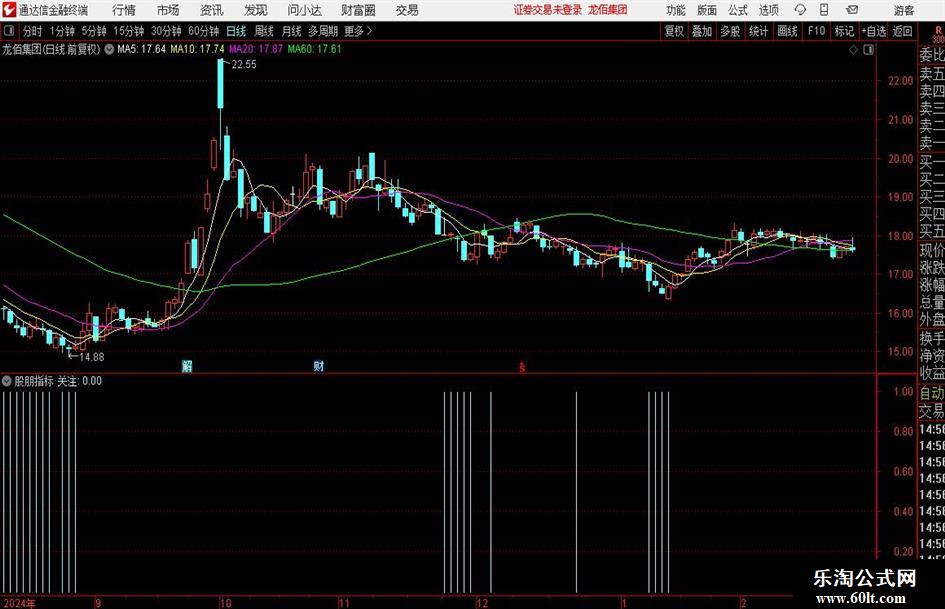Click the 证券交易未登录 login link
The image size is (945, 609).
coord(548,10)
